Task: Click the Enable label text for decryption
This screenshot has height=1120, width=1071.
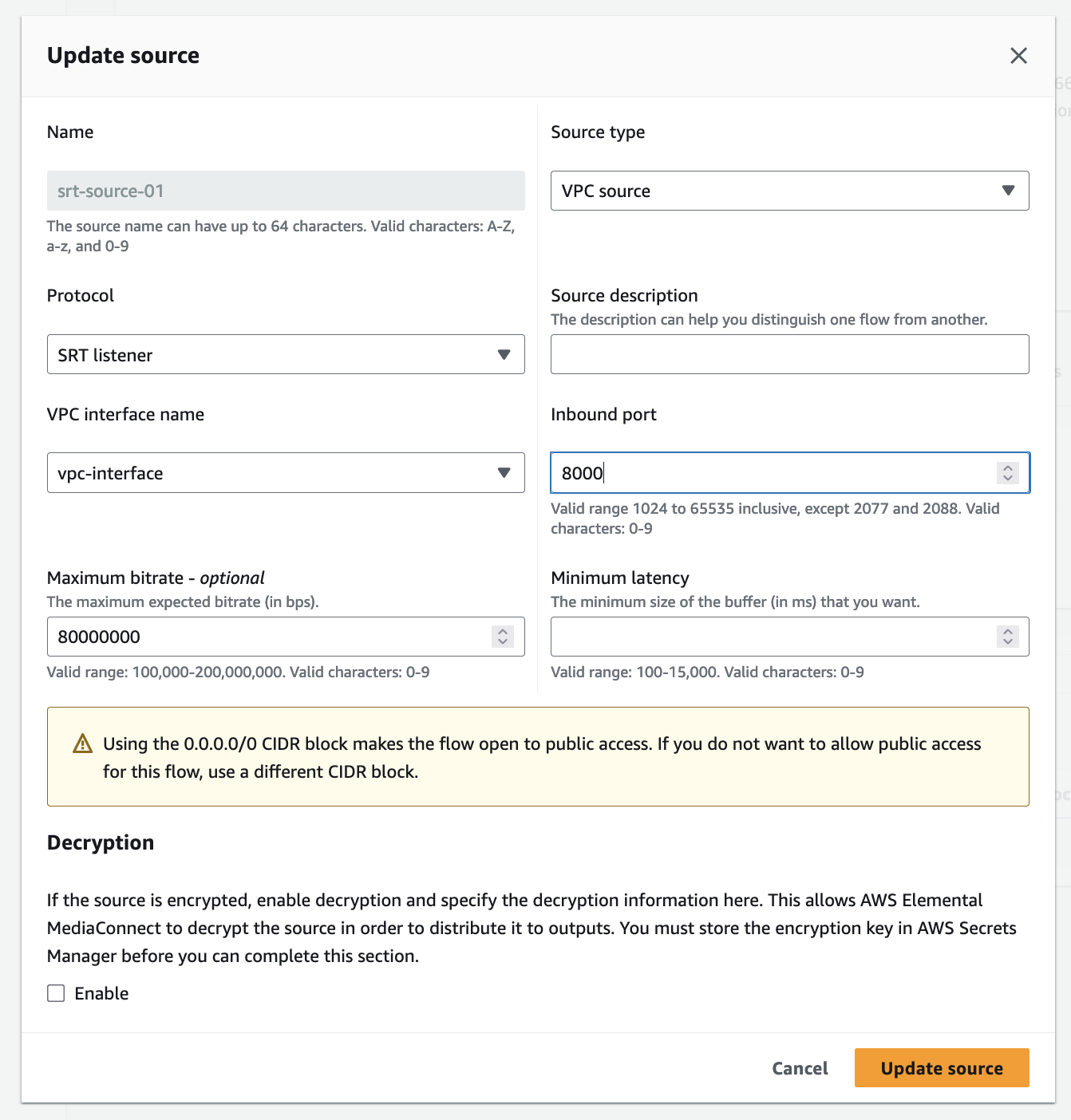Action: (101, 993)
